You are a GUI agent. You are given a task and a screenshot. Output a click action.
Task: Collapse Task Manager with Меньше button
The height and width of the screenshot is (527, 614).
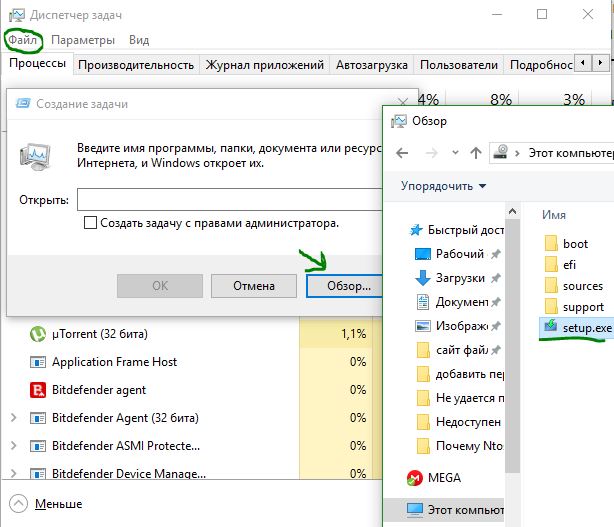[58, 504]
